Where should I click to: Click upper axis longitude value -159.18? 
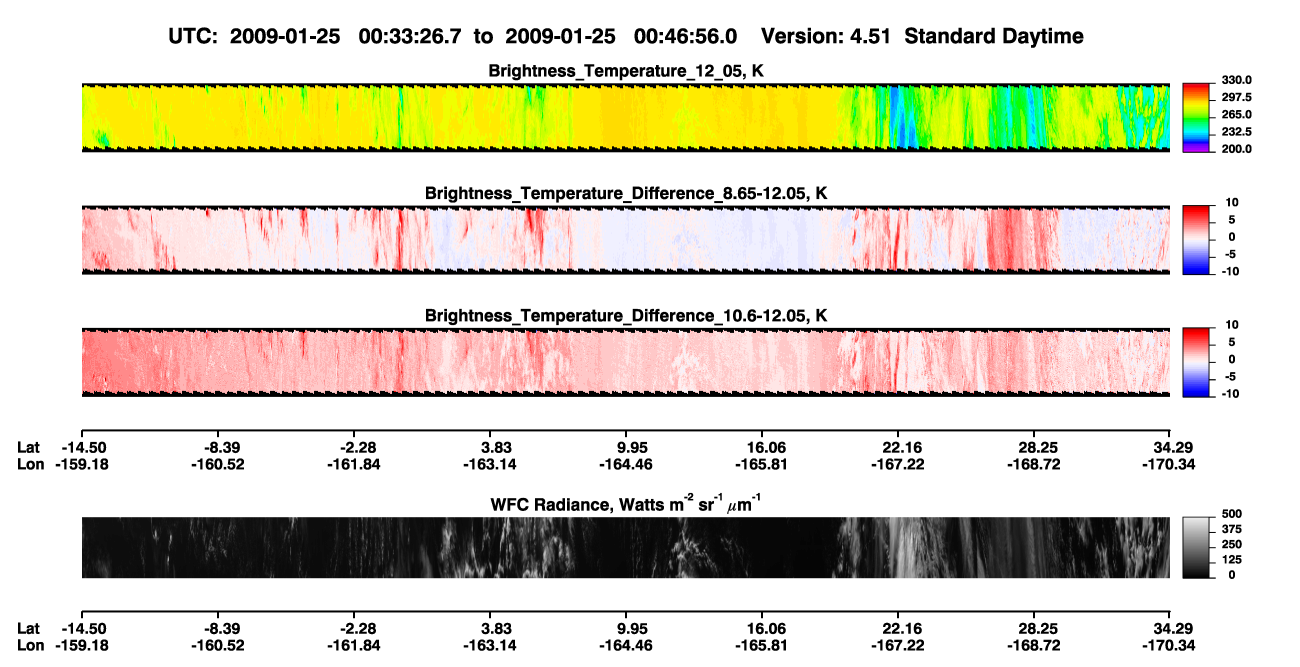tap(84, 464)
